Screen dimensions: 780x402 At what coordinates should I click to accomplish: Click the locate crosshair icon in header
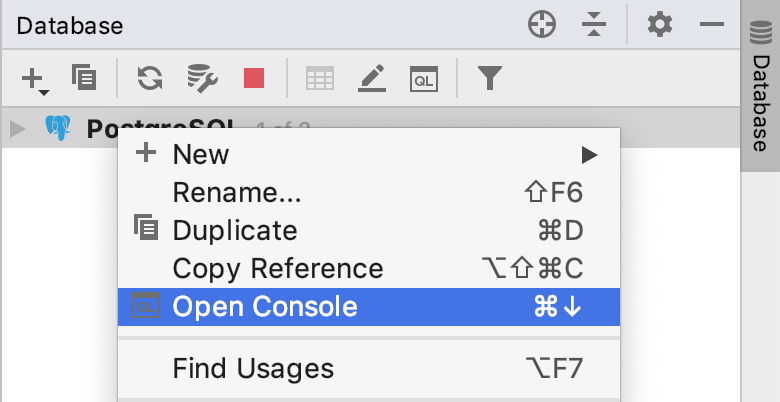point(542,24)
